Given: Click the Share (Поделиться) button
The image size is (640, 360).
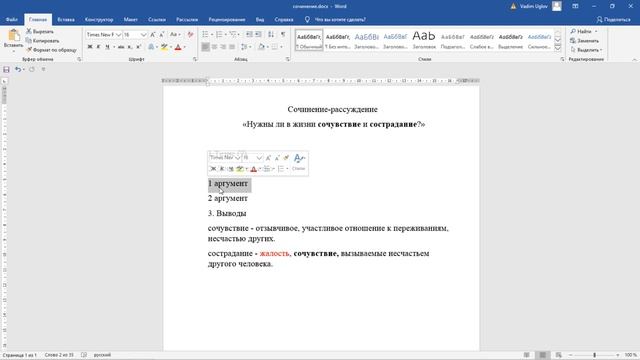Looking at the screenshot, I should (x=613, y=19).
